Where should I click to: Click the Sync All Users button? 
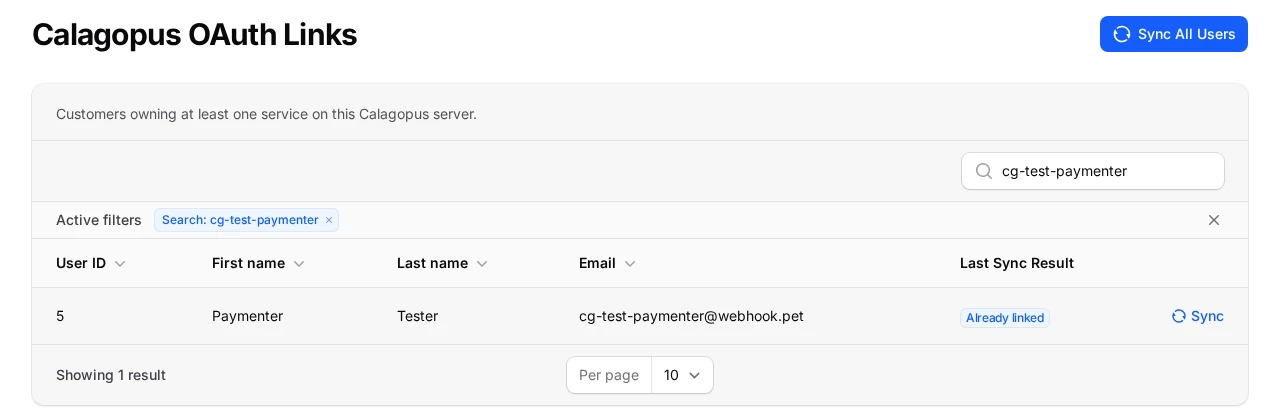tap(1173, 34)
